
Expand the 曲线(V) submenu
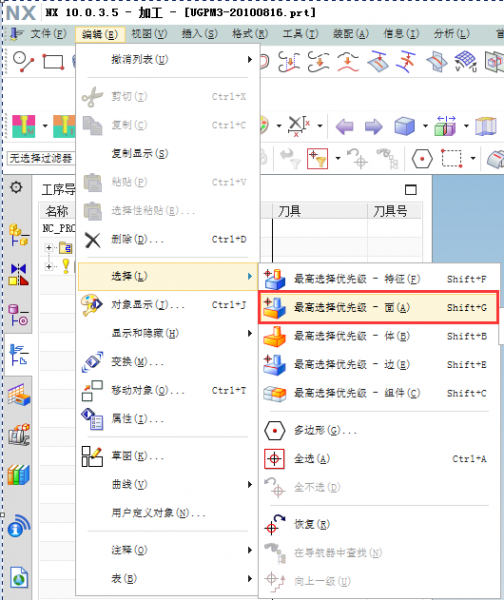coord(168,484)
